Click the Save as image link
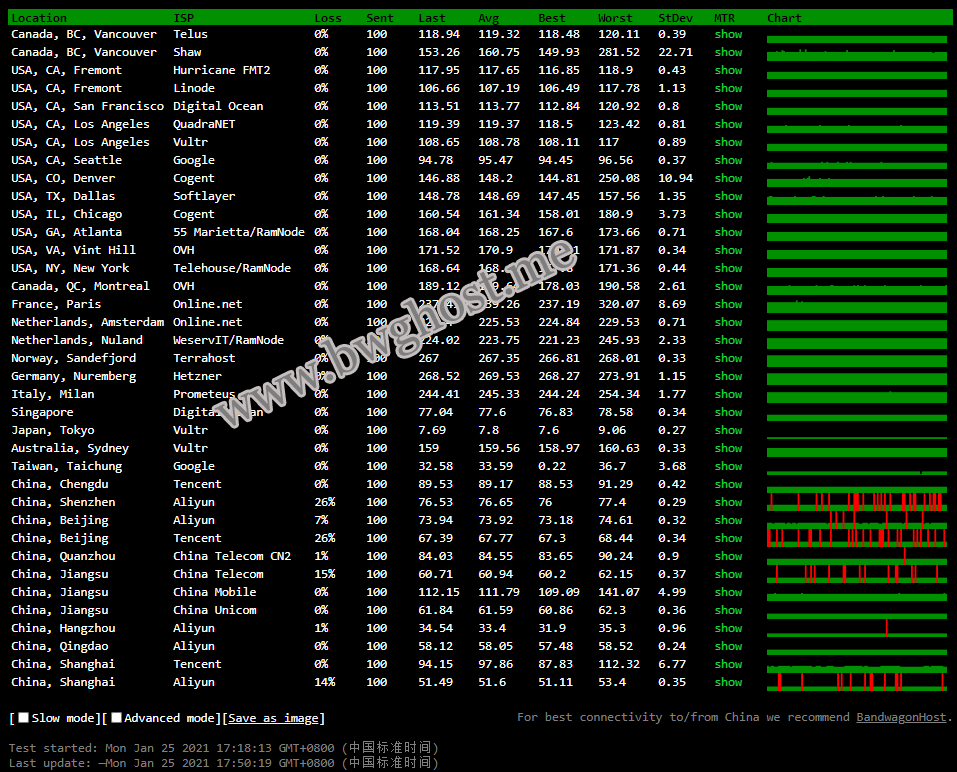The width and height of the screenshot is (957, 772). [273, 718]
